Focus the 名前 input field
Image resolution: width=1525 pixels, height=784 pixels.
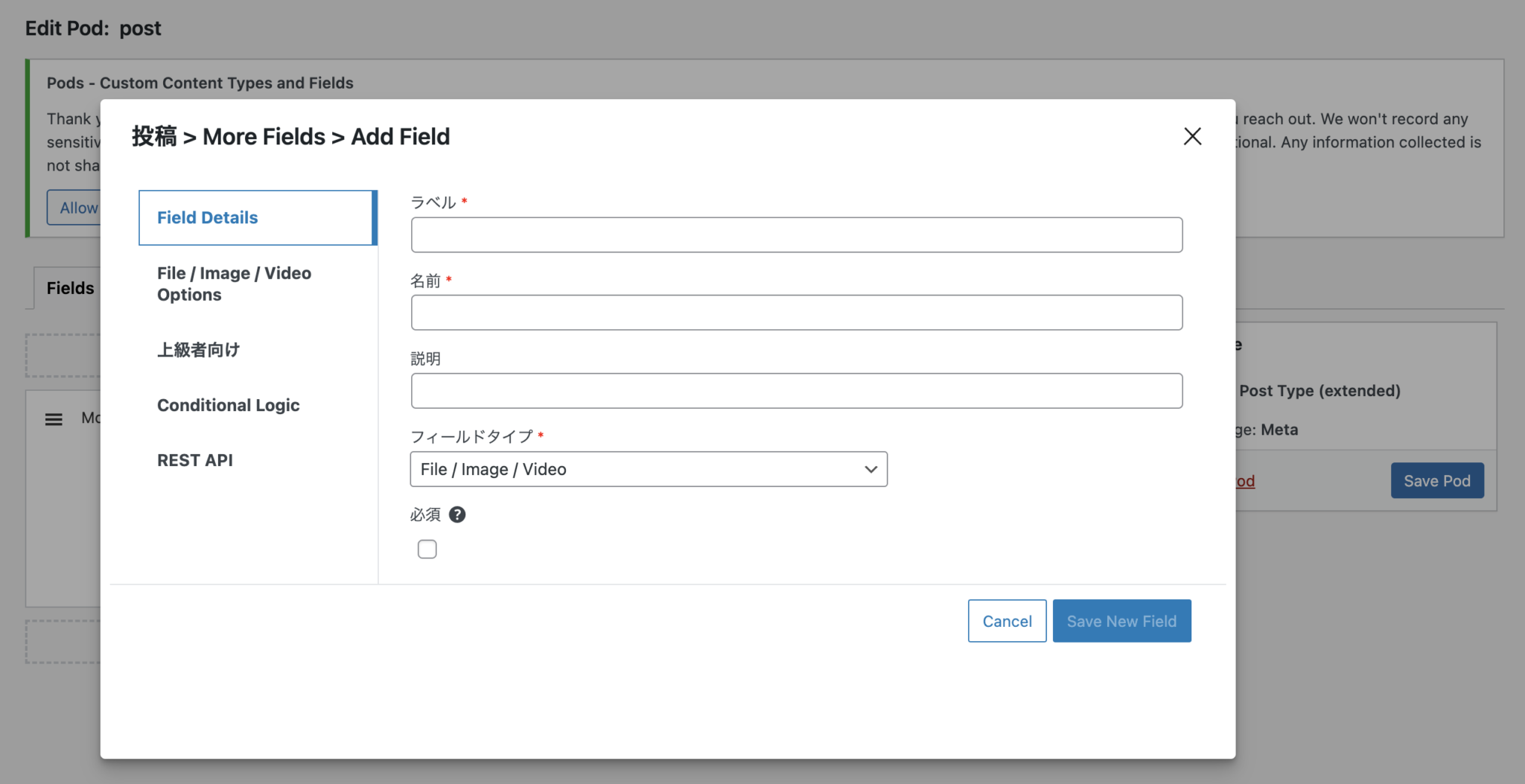pos(795,312)
